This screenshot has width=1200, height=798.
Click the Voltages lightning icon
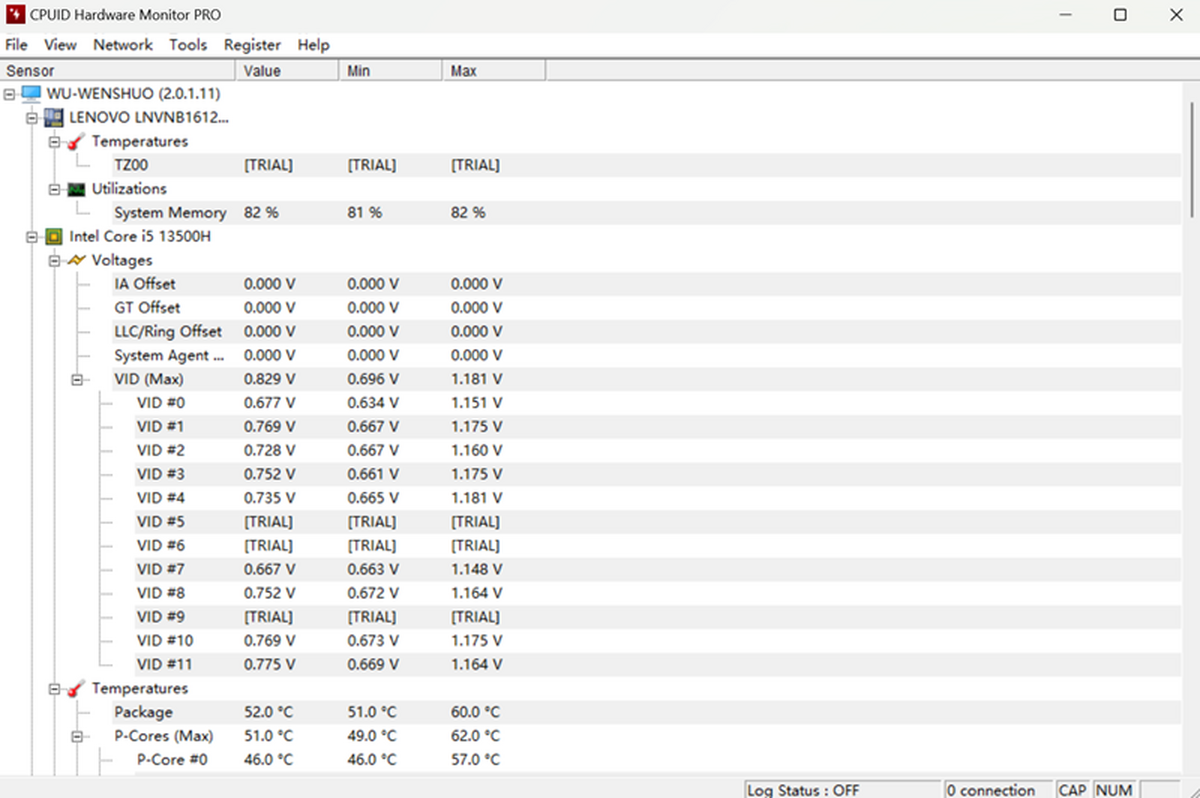[x=76, y=260]
